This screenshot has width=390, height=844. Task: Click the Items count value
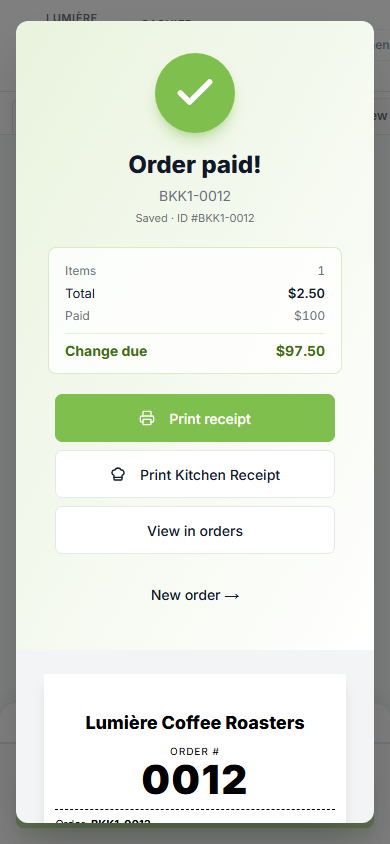pyautogui.click(x=321, y=271)
